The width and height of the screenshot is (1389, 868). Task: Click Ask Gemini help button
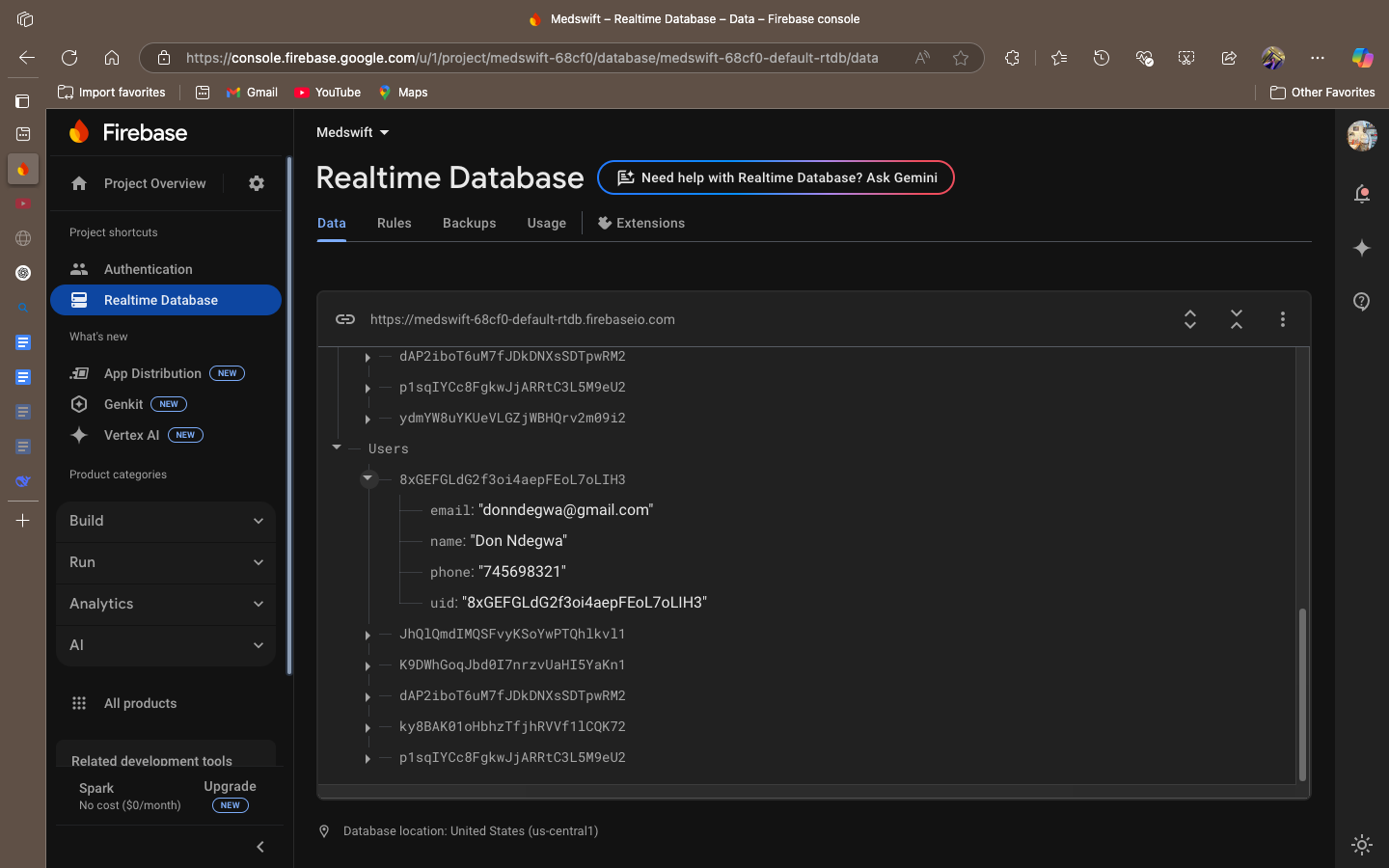(776, 177)
